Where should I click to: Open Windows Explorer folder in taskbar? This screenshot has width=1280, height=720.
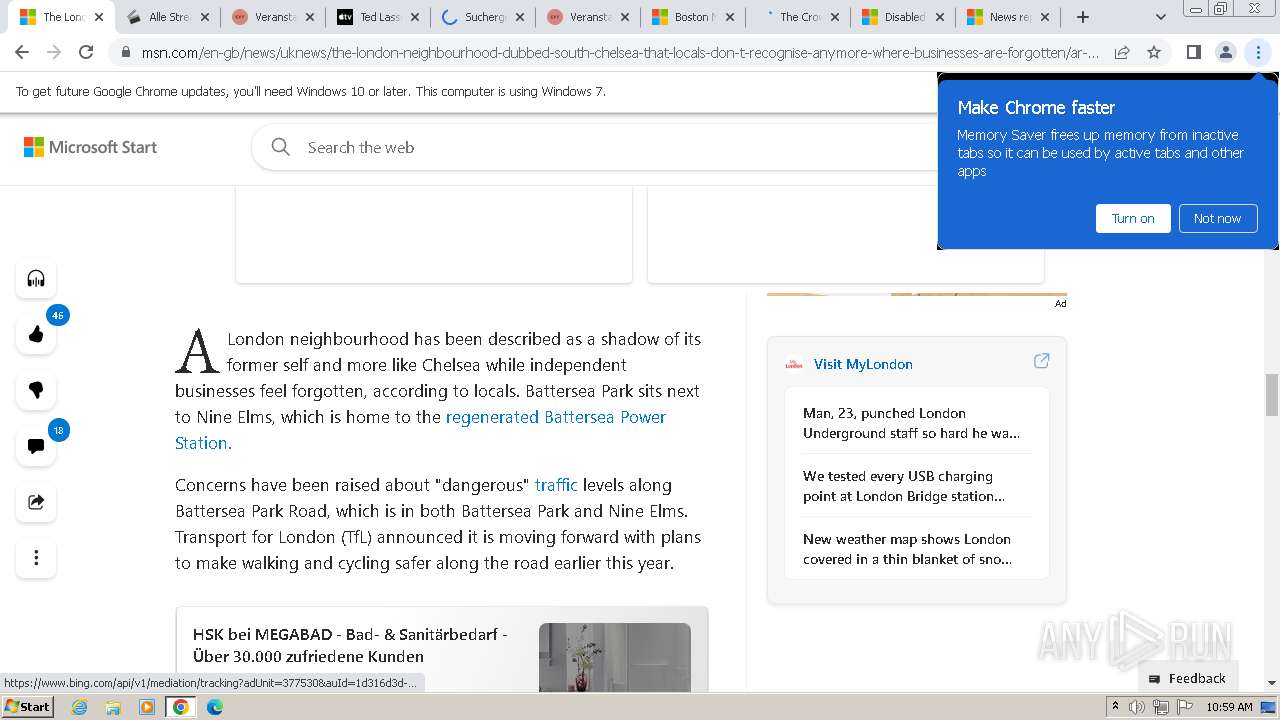113,707
